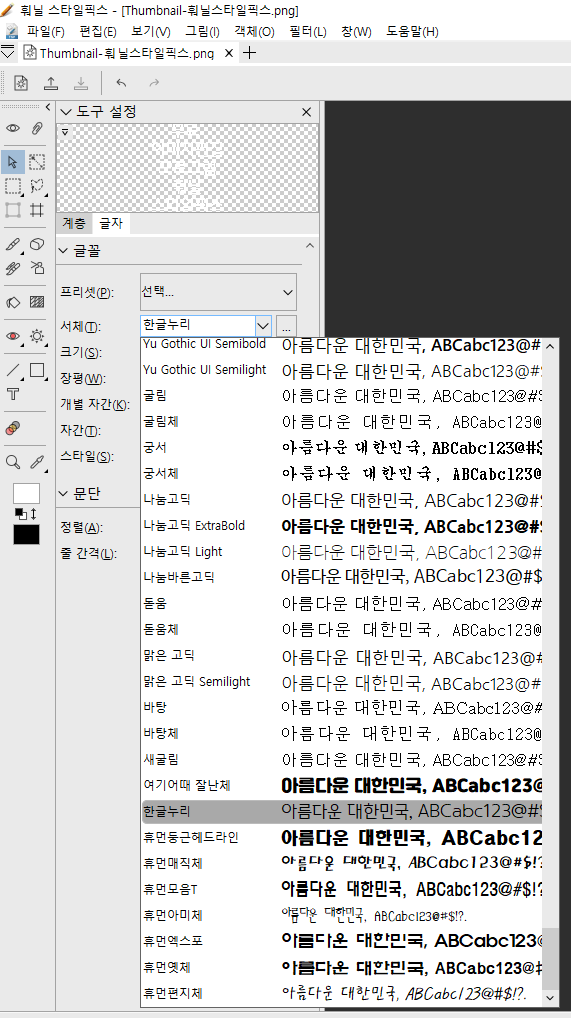Select the paint bucket fill tool
Viewport: 571px width, 1018px height.
coord(13,302)
